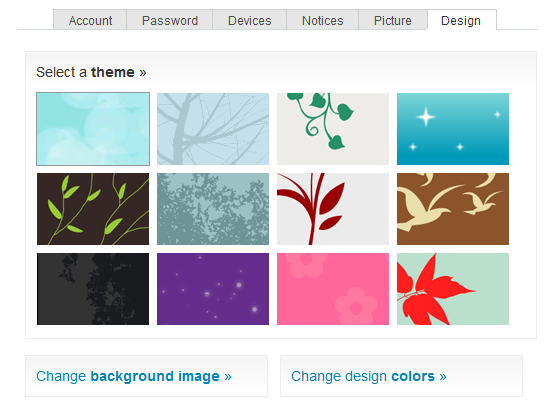This screenshot has height=400, width=558.
Task: Open Change design colors section
Action: tap(369, 376)
